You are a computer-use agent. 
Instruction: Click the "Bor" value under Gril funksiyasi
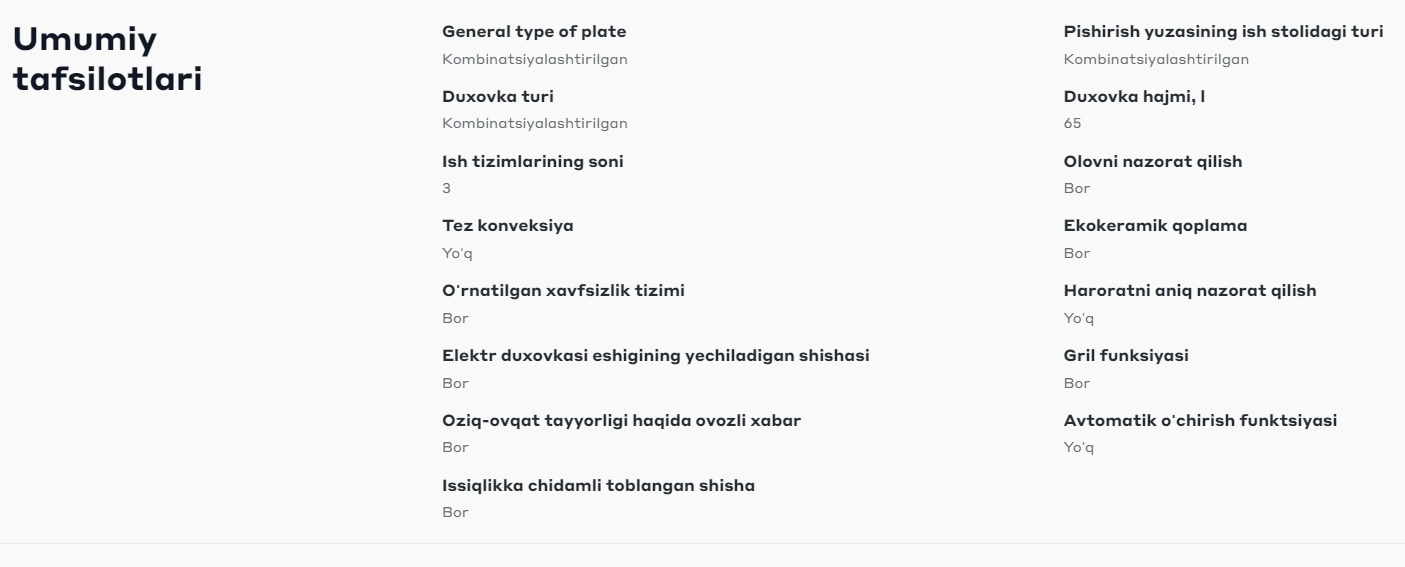1076,383
